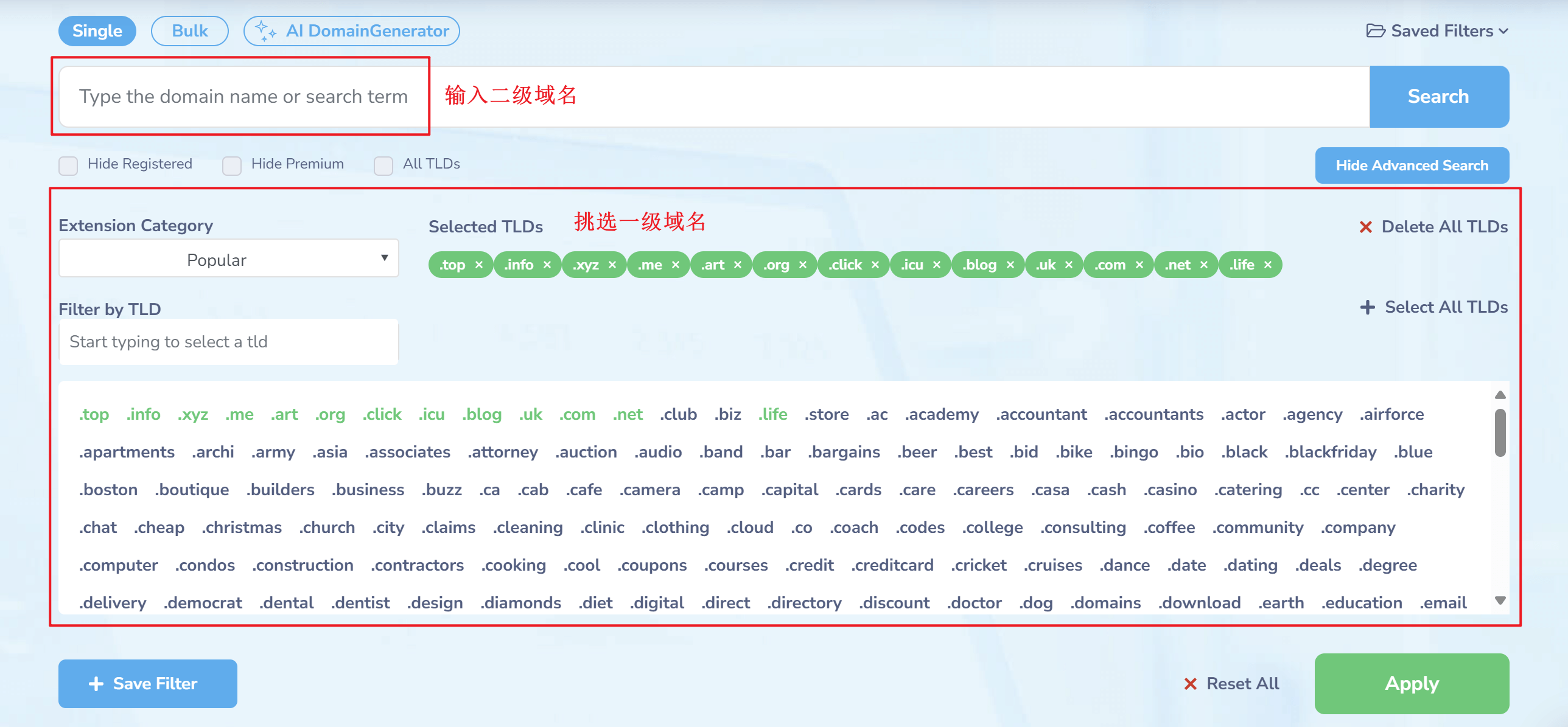Click the red X Delete All TLDs icon
This screenshot has height=727, width=1568.
(1365, 227)
